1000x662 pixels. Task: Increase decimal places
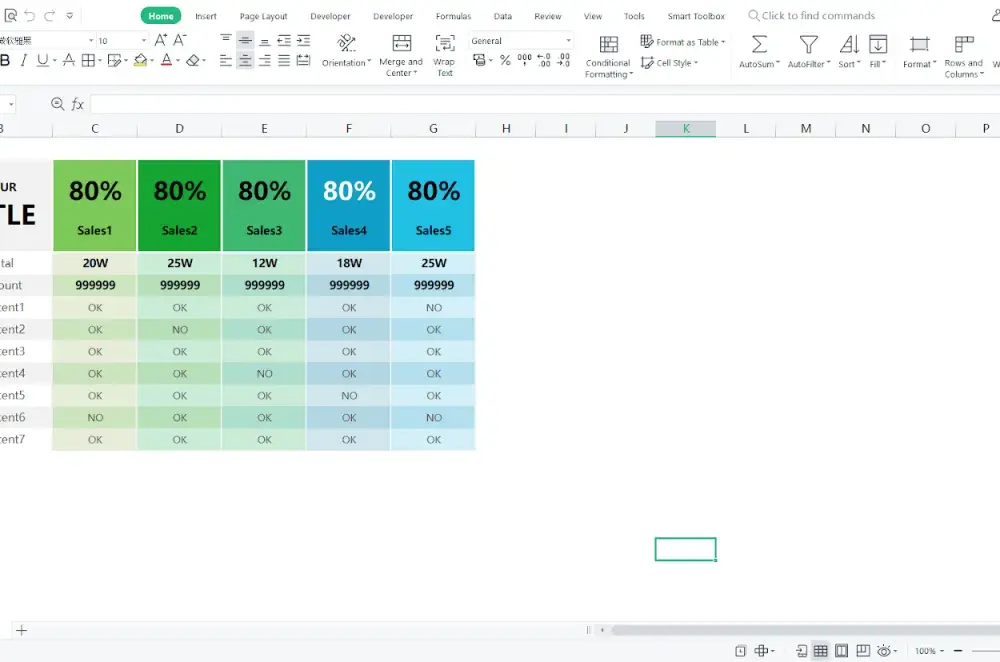544,61
